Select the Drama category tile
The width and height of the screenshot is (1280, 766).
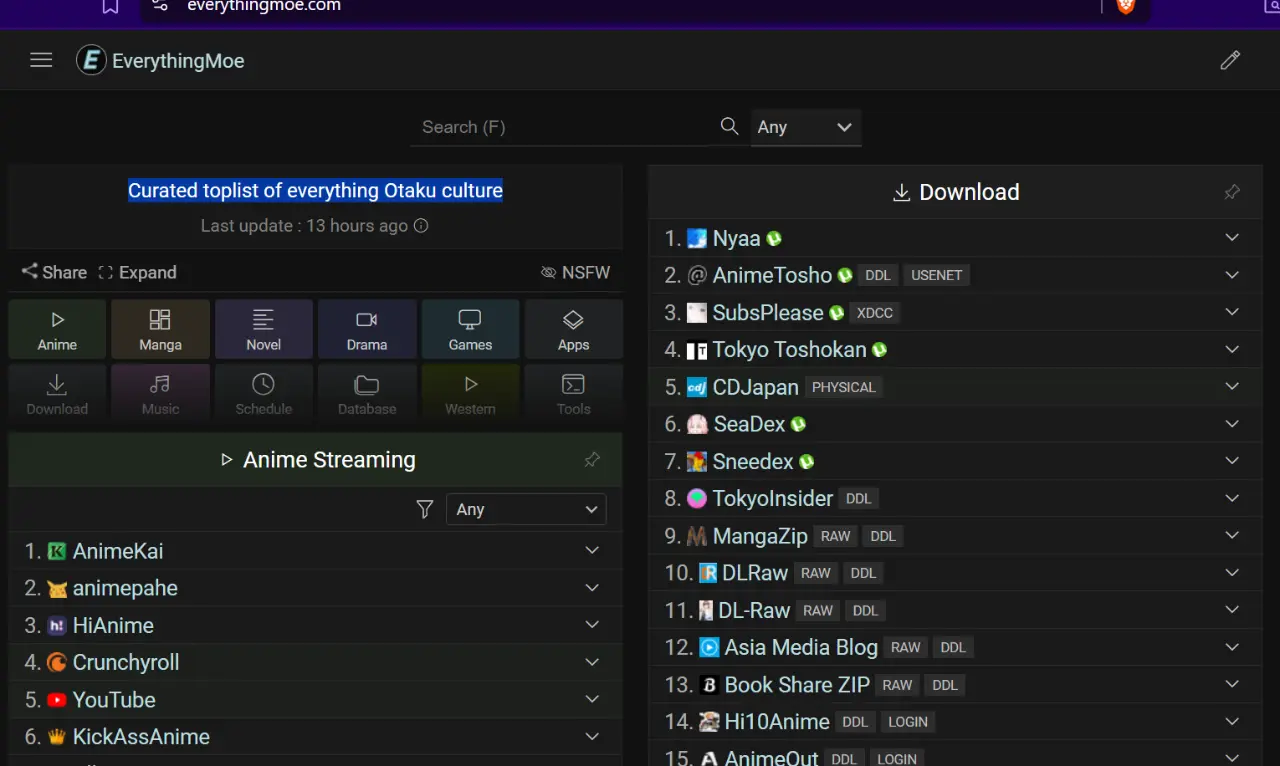tap(367, 329)
